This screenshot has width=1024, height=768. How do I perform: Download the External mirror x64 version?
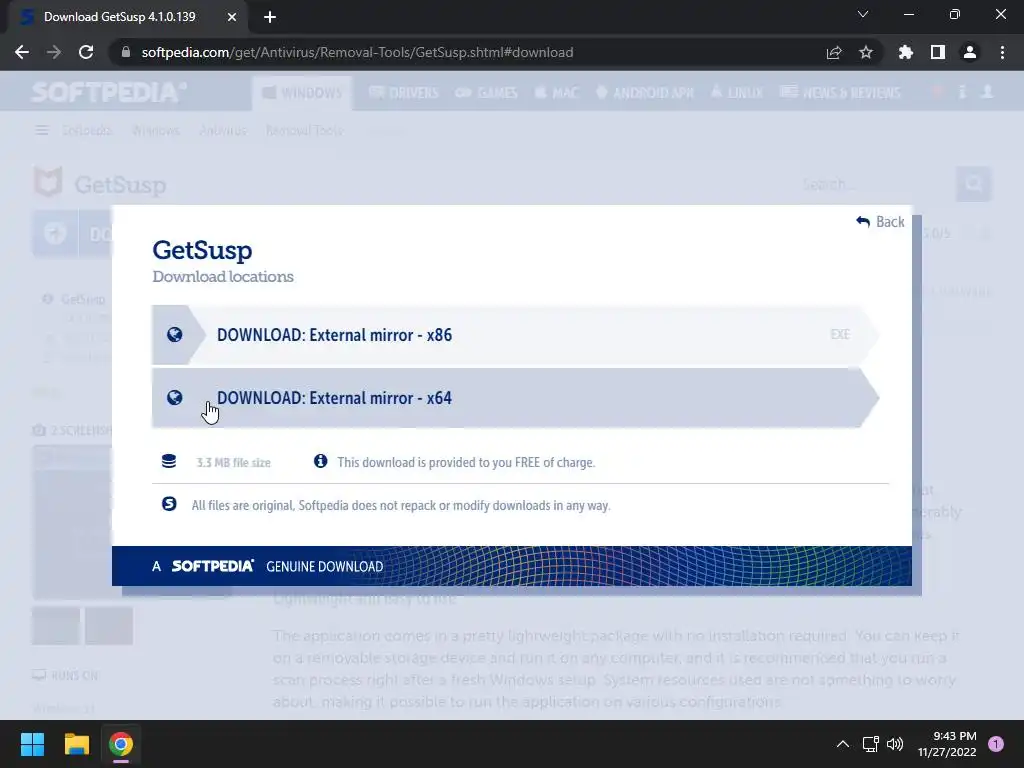click(515, 398)
